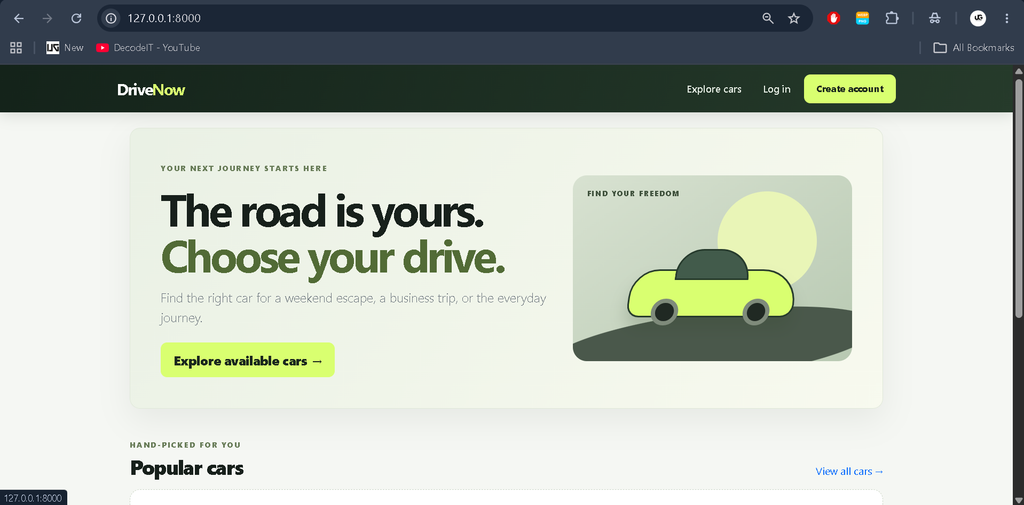The height and width of the screenshot is (505, 1024).
Task: Click the 'The road is yours.' headline
Action: point(322,211)
